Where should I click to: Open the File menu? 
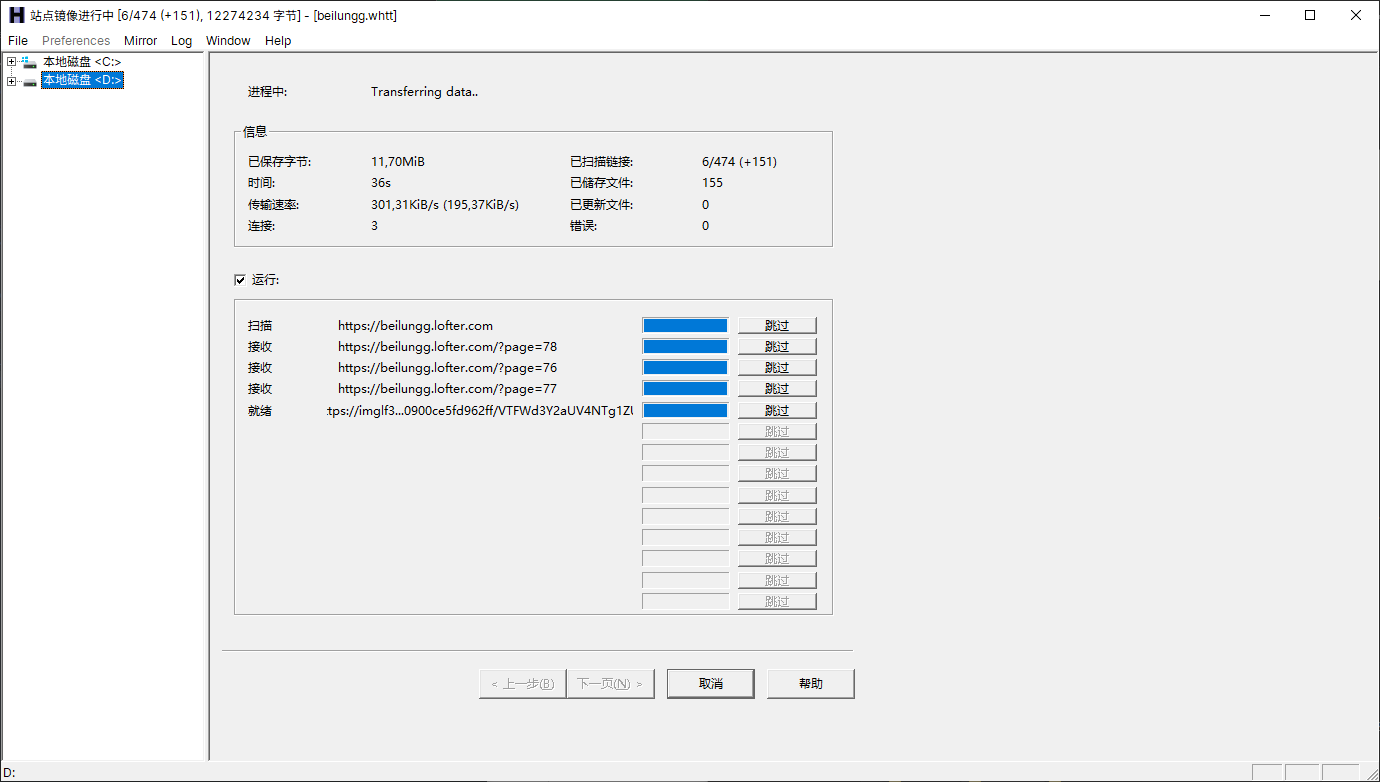18,41
